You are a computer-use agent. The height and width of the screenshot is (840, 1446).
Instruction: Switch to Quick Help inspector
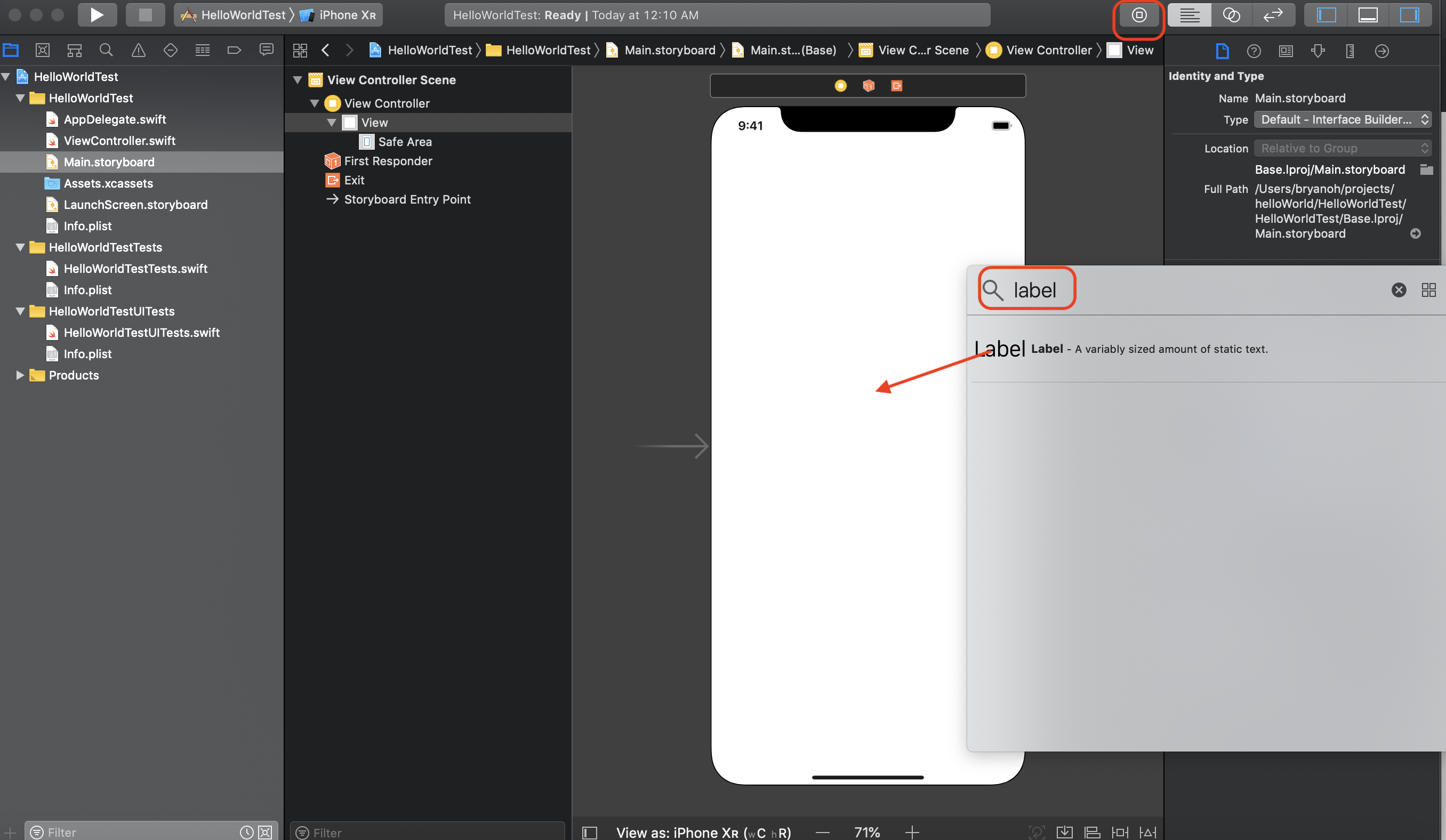pos(1254,51)
